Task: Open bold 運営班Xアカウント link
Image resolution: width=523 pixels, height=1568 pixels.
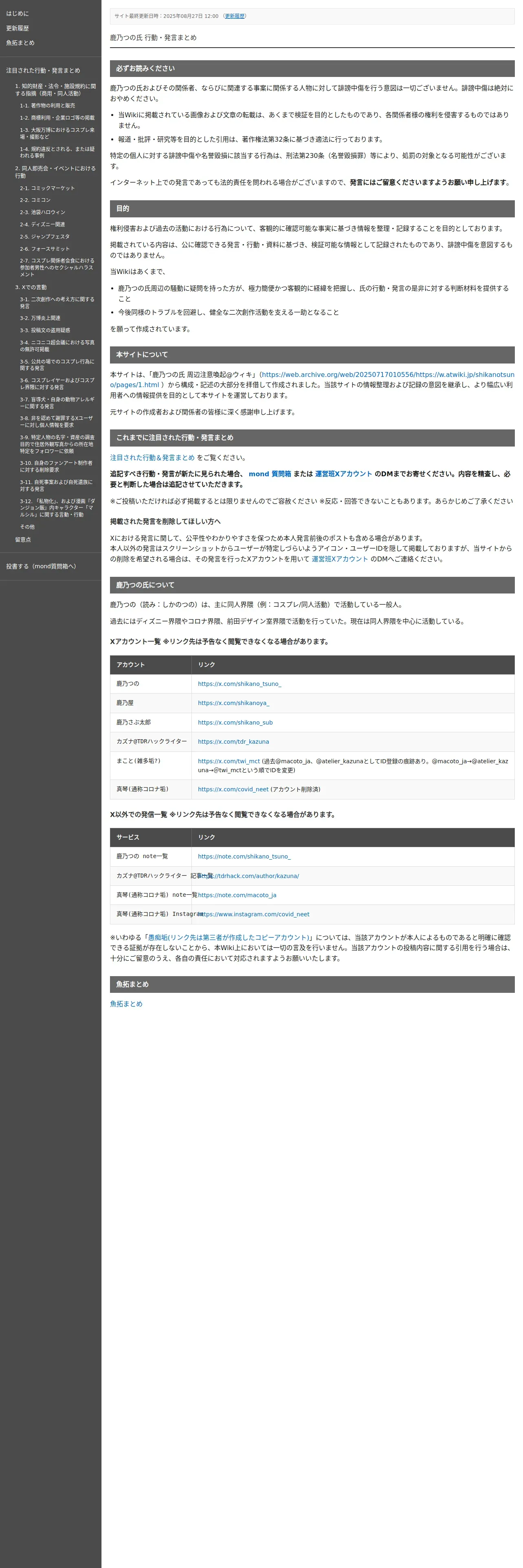Action: pos(343,473)
